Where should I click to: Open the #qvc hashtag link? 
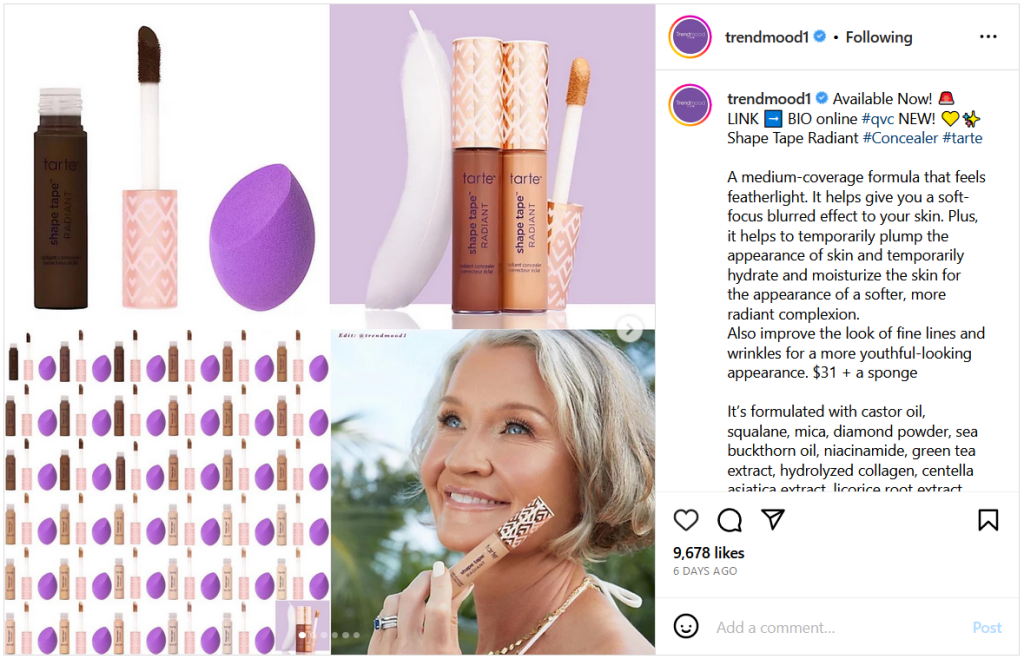(x=878, y=119)
